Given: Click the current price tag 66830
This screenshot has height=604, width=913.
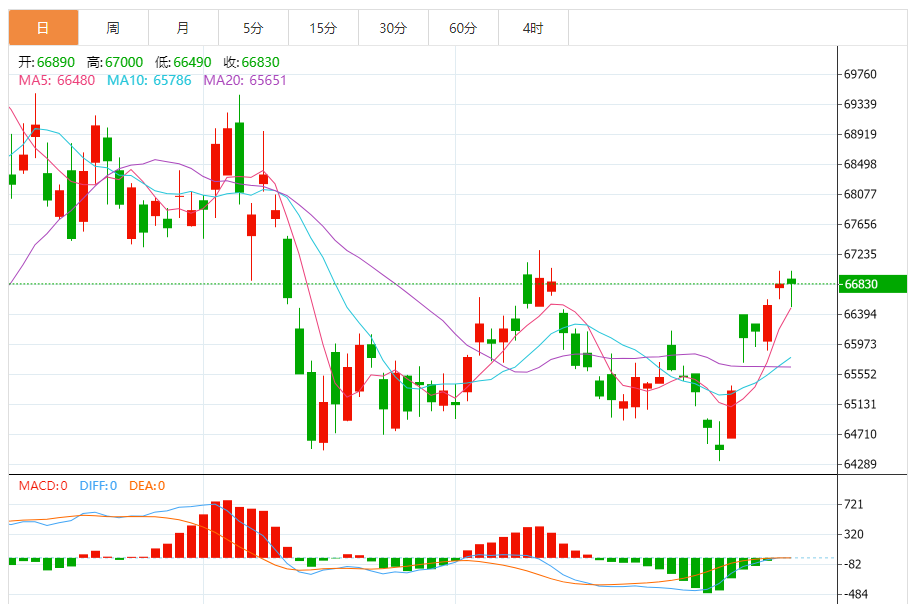Looking at the screenshot, I should click(x=872, y=284).
